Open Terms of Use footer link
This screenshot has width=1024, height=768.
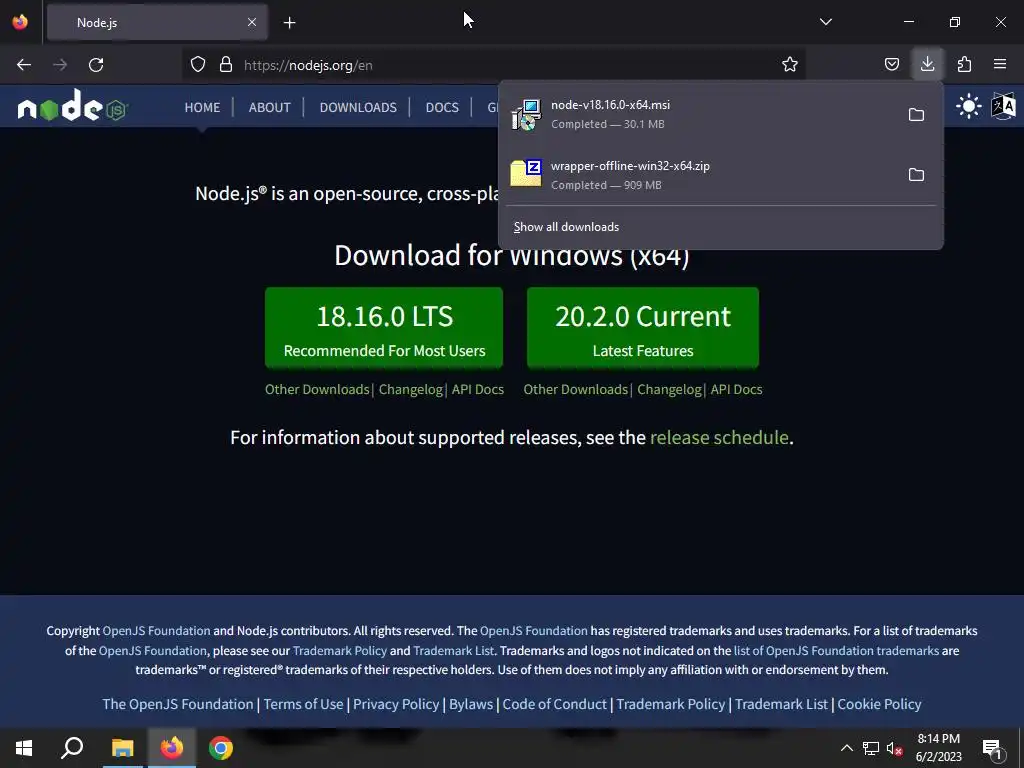[x=303, y=704]
